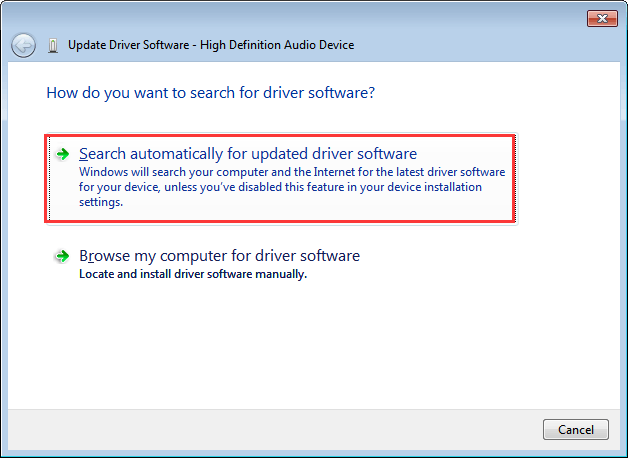Click 'Locate and install driver software manually' text
628x458 pixels.
point(192,274)
